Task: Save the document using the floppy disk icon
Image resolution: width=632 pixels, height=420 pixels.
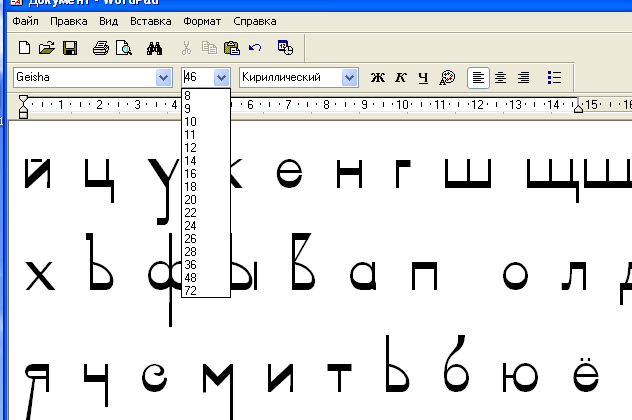Action: (70, 47)
